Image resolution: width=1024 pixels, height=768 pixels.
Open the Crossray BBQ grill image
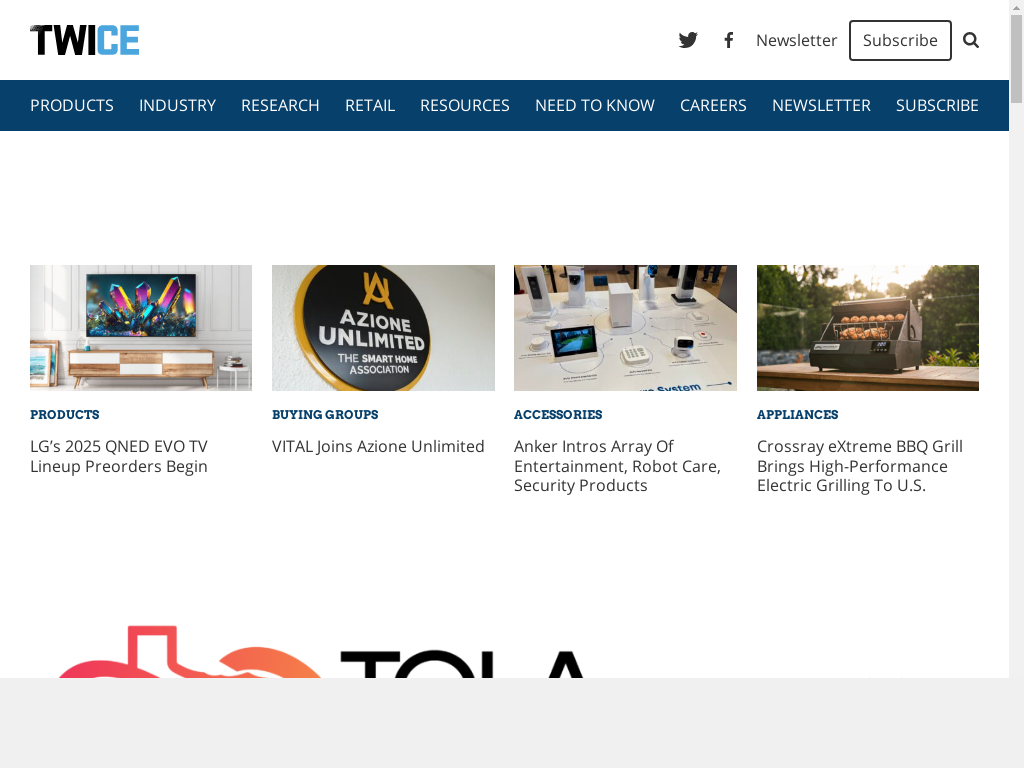(868, 328)
